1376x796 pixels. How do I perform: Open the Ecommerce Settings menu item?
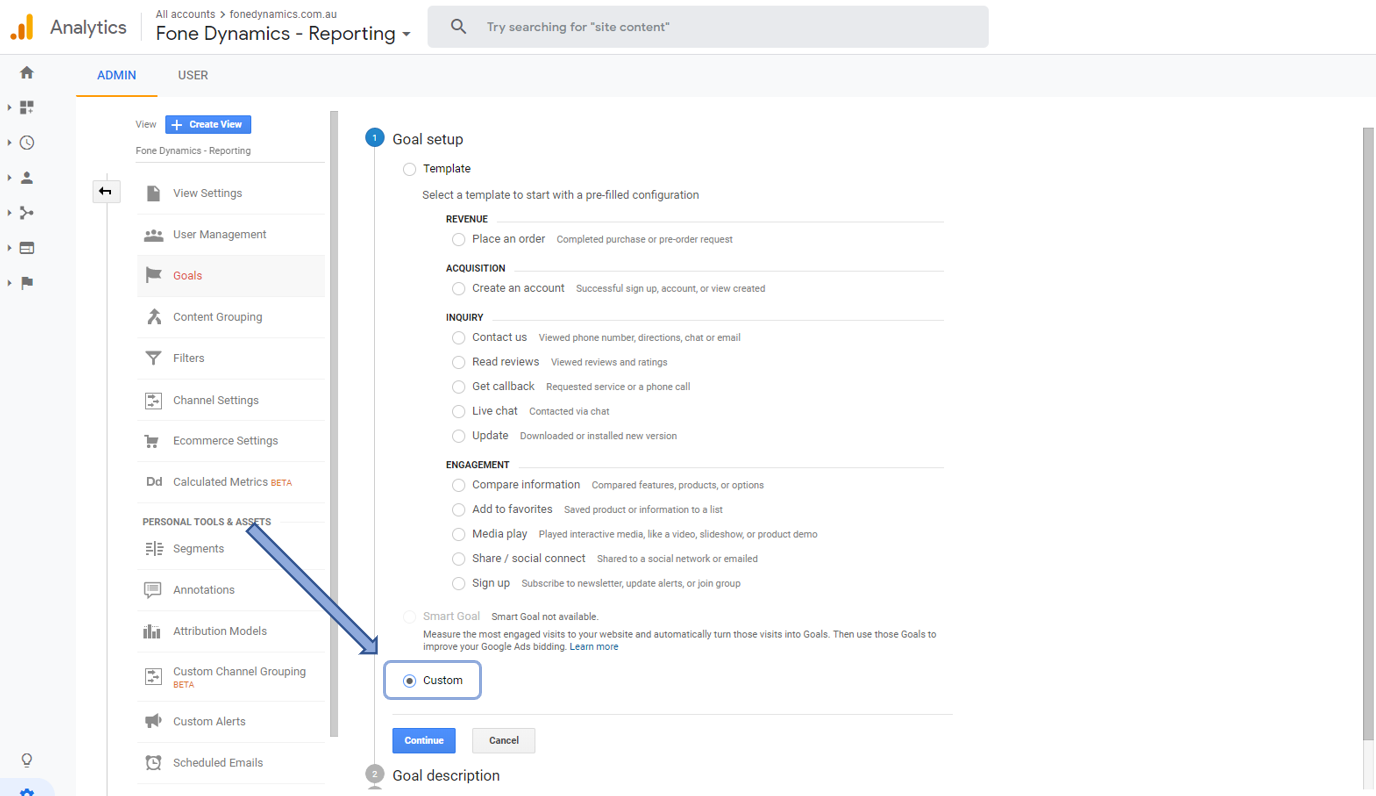[x=231, y=441]
